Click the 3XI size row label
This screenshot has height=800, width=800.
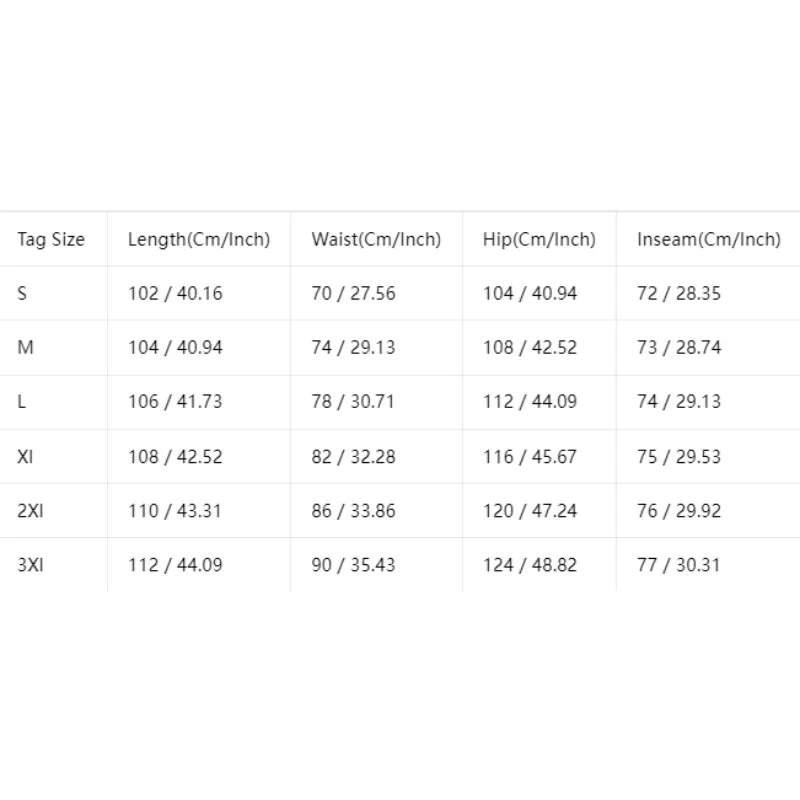(31, 565)
